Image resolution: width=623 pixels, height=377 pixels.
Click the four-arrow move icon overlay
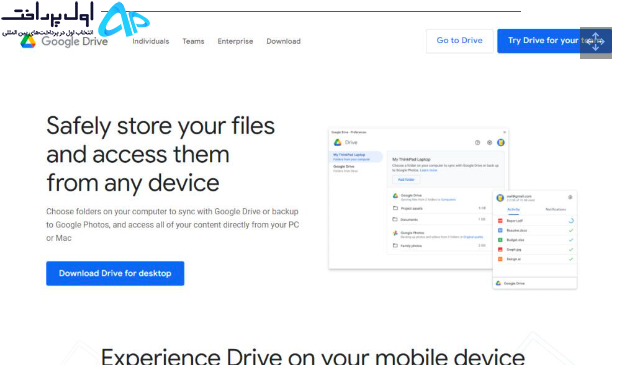(x=596, y=42)
